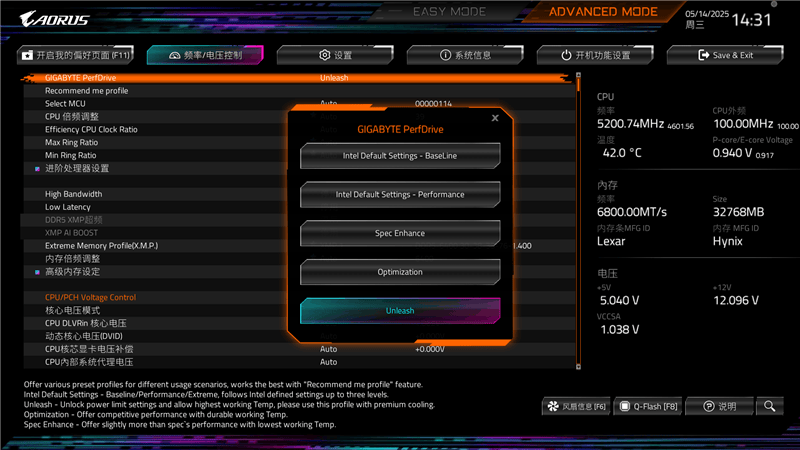Click the magnifier search icon
Viewport: 800px width, 450px height.
click(770, 406)
